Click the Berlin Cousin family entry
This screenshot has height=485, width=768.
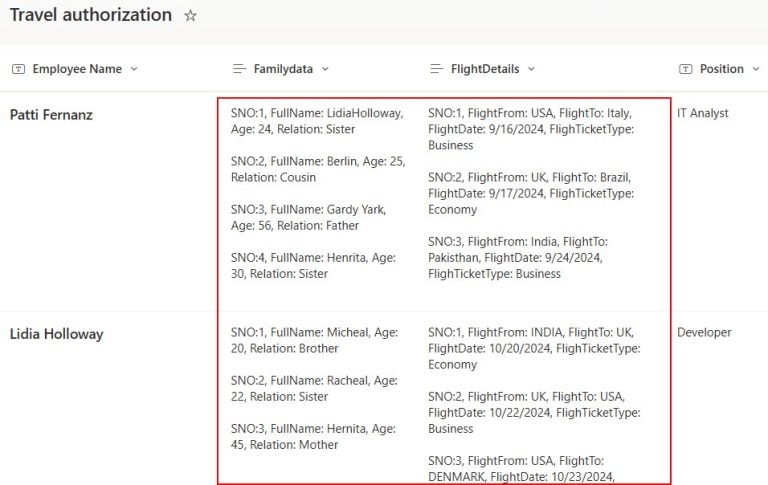(x=318, y=169)
